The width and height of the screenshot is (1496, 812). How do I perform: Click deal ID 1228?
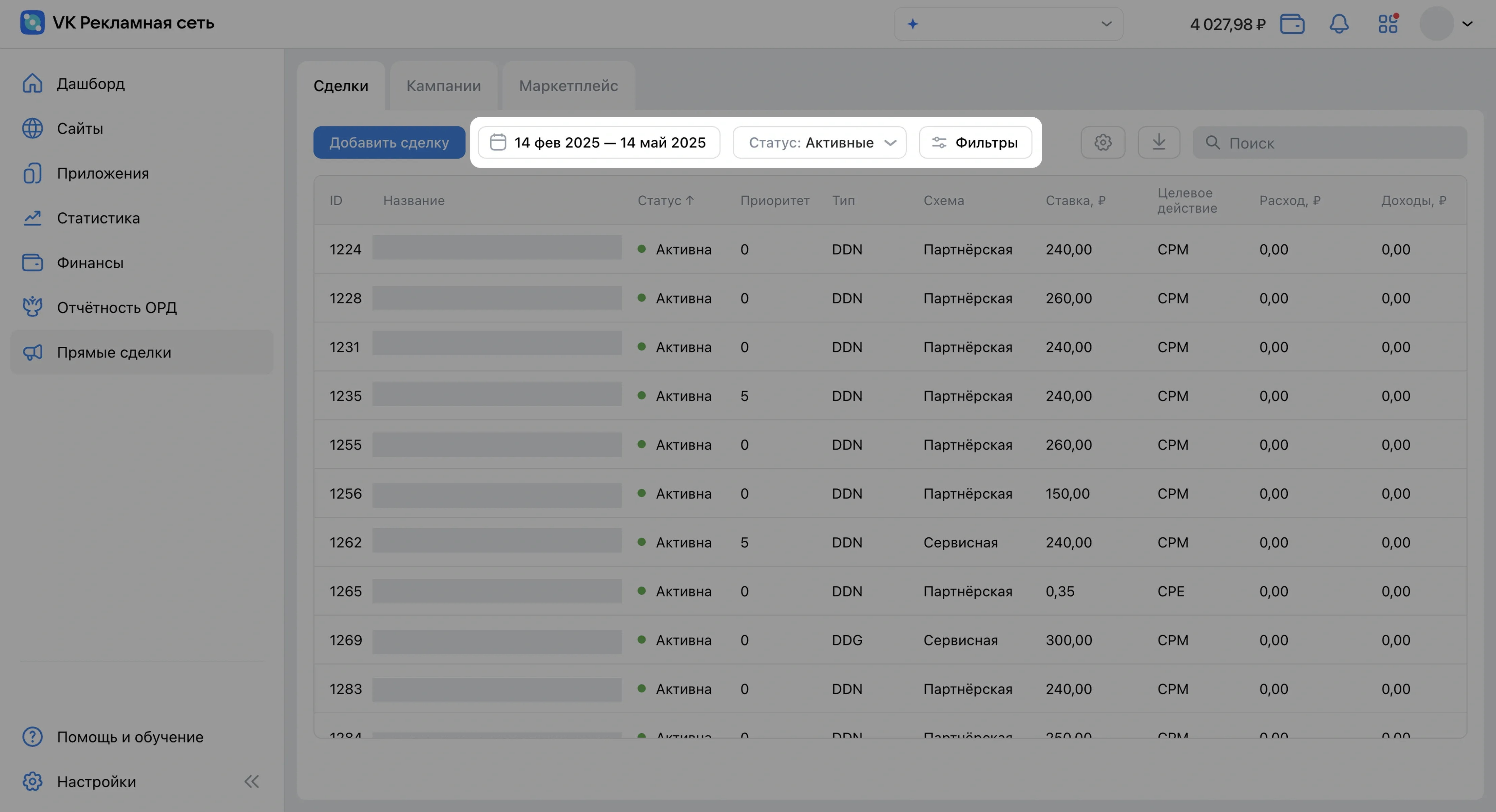coord(346,298)
